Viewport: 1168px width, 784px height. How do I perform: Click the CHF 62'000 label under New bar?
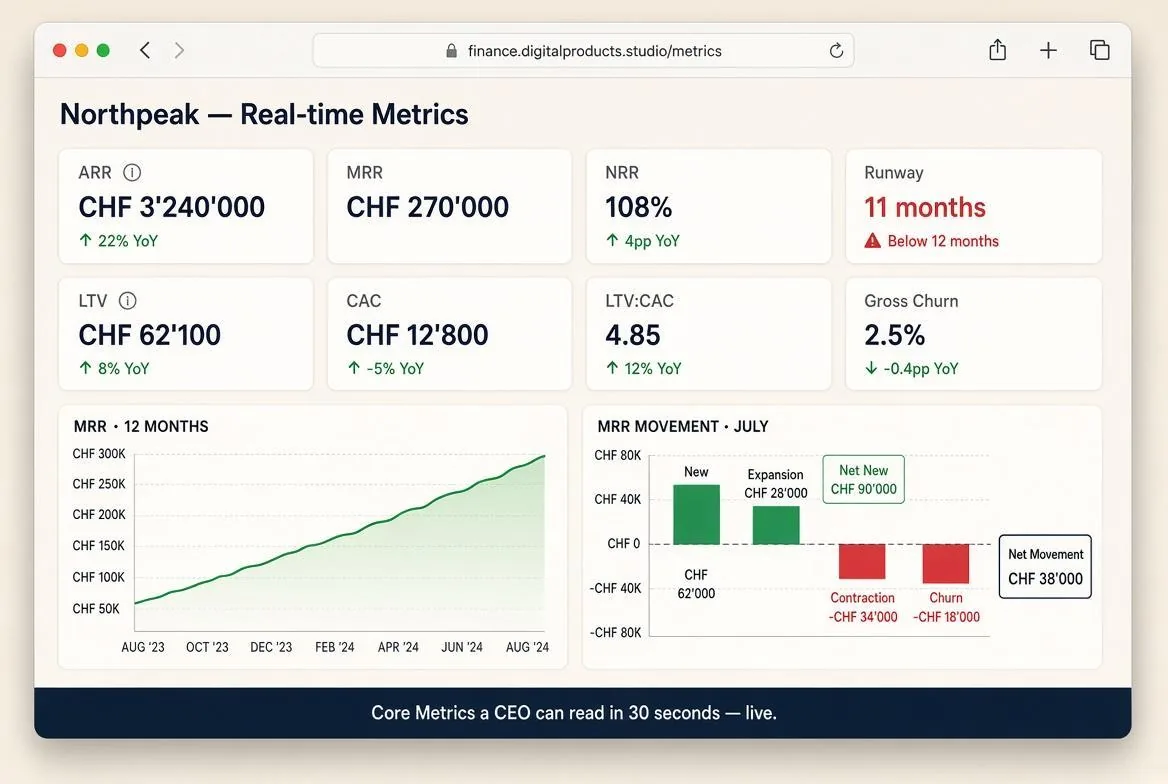[696, 584]
